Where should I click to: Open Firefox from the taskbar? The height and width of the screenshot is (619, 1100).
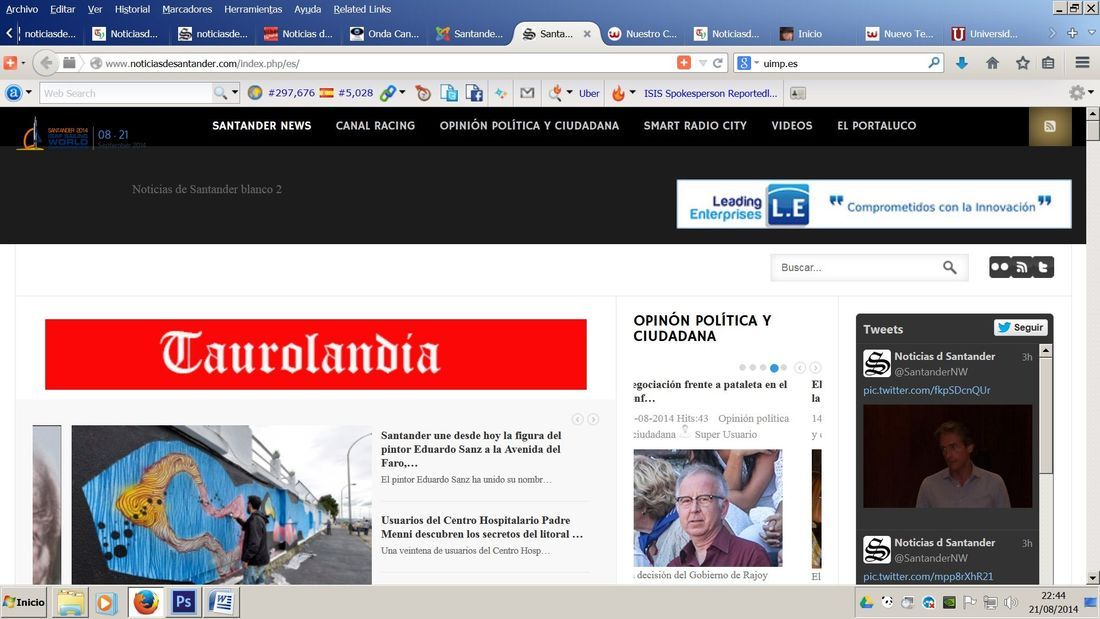click(146, 602)
